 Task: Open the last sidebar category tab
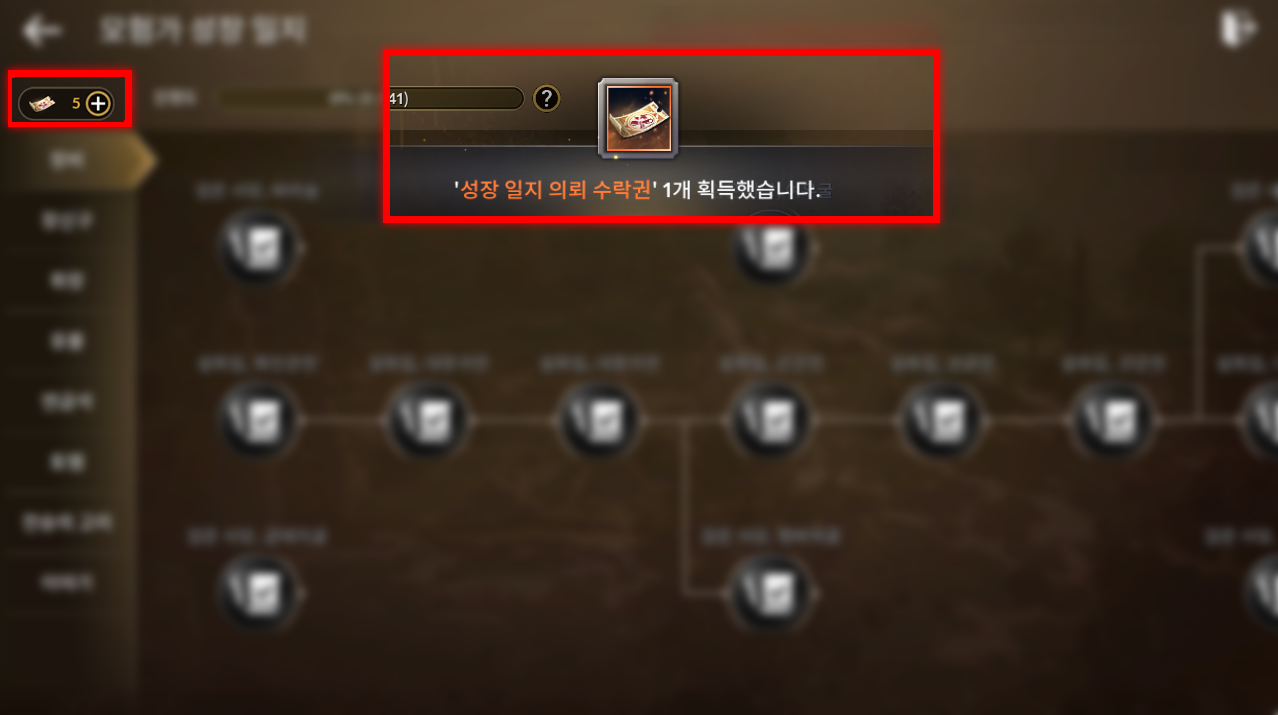click(69, 581)
